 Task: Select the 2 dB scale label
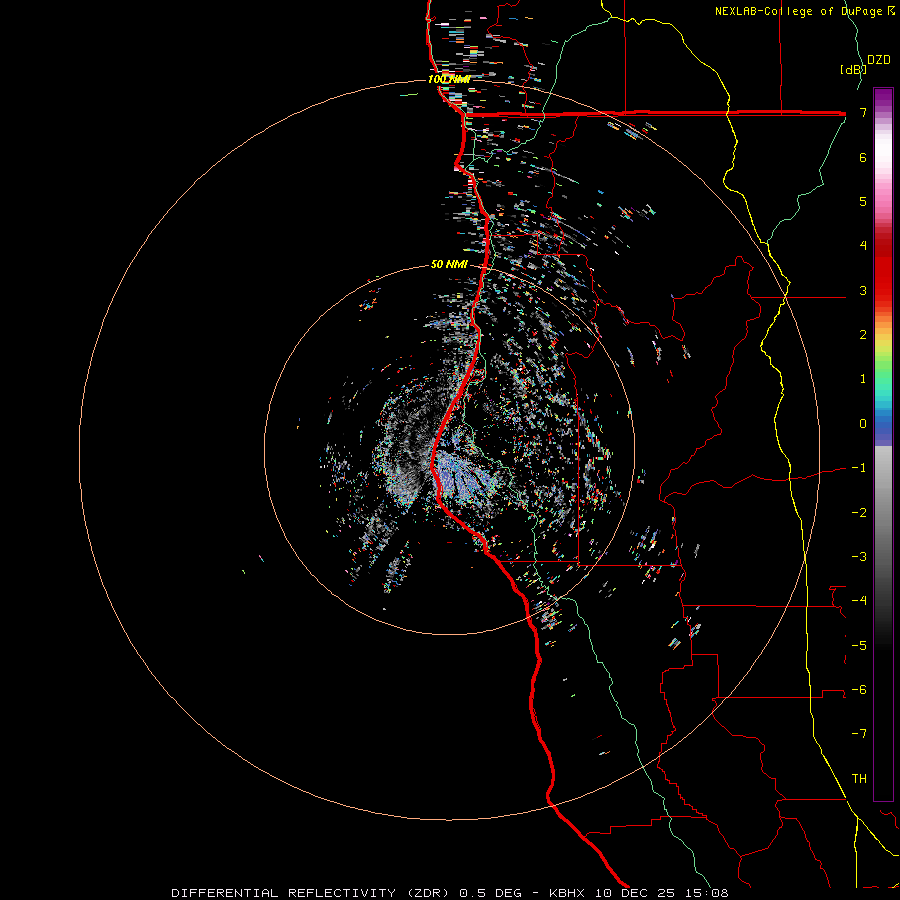coord(863,335)
